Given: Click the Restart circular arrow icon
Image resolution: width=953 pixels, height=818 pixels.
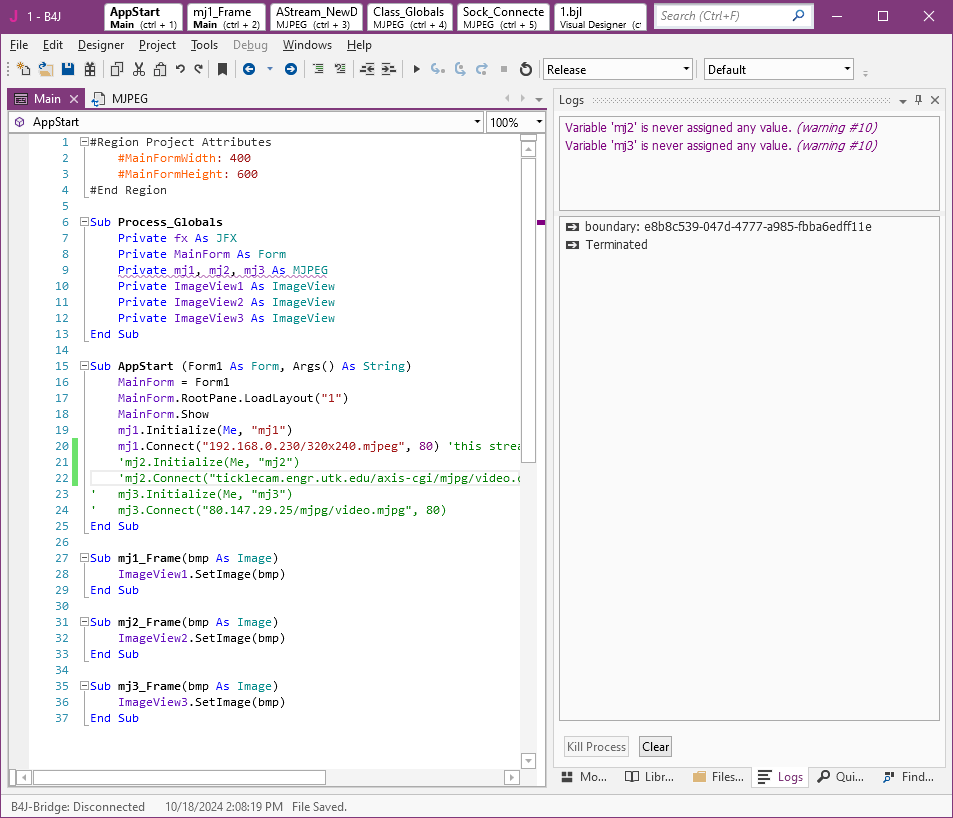Looking at the screenshot, I should click(x=526, y=69).
